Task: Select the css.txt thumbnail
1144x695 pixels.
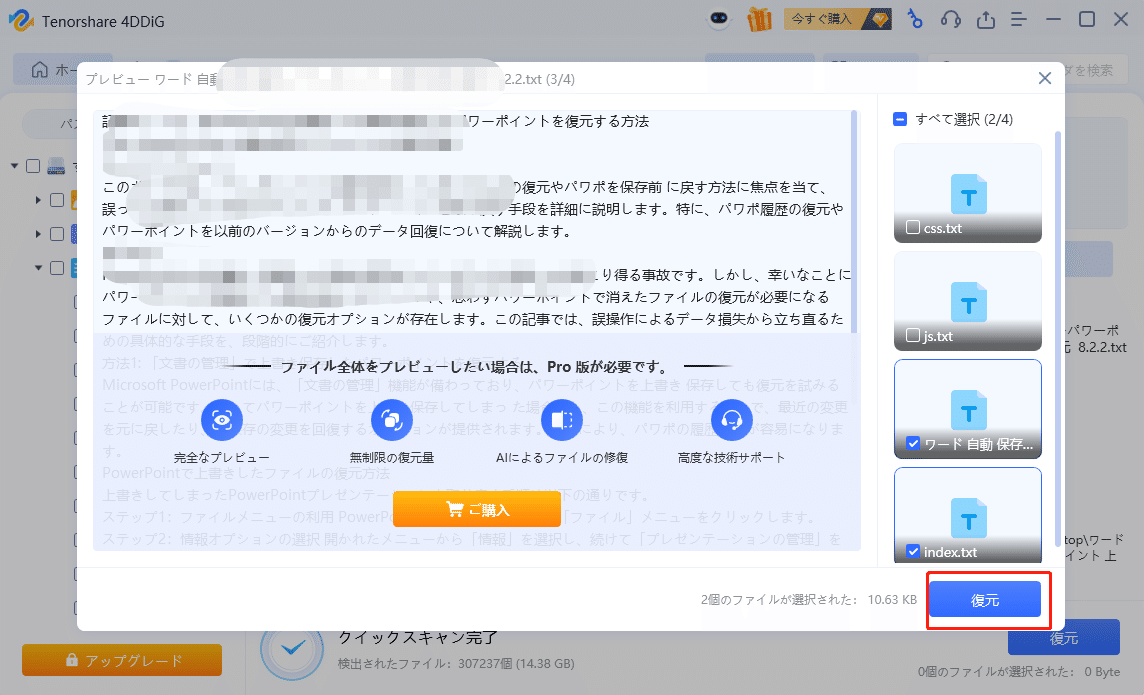Action: 967,193
